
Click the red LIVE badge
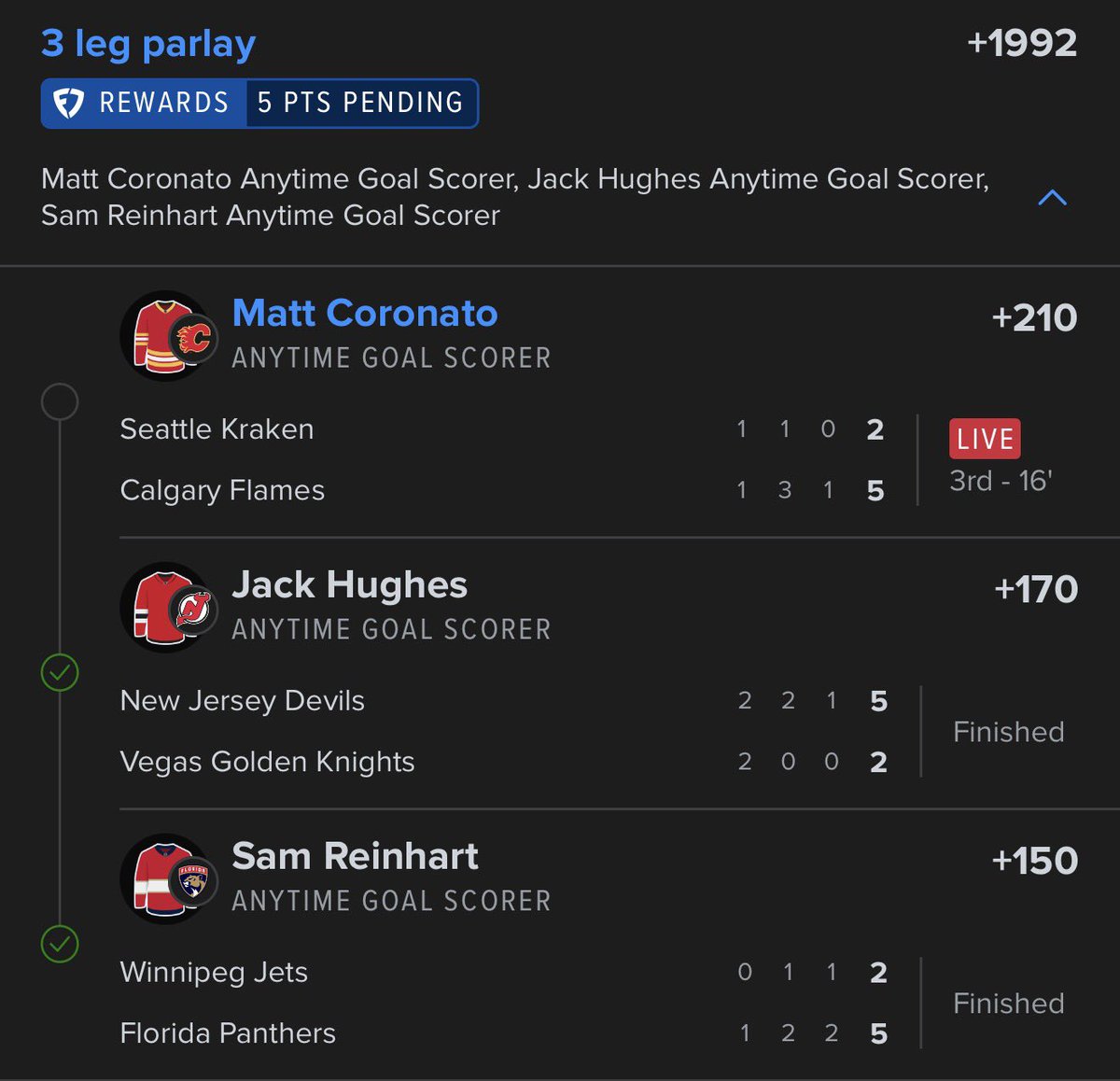click(x=985, y=439)
